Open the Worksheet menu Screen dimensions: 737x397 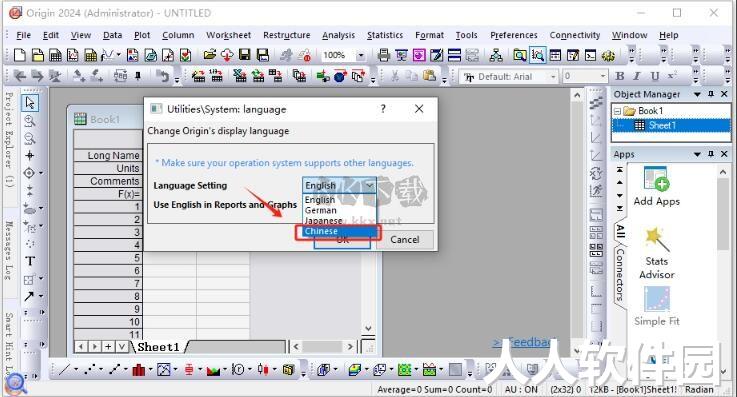coord(228,35)
